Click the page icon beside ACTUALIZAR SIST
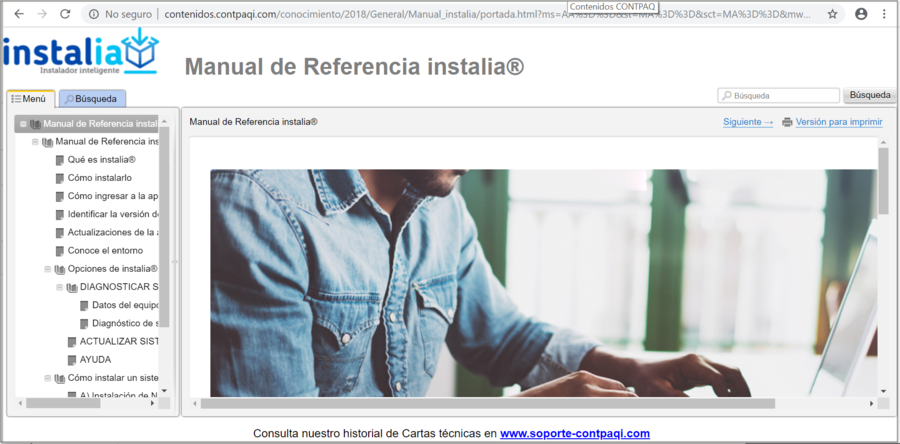This screenshot has width=900, height=444. coord(72,341)
